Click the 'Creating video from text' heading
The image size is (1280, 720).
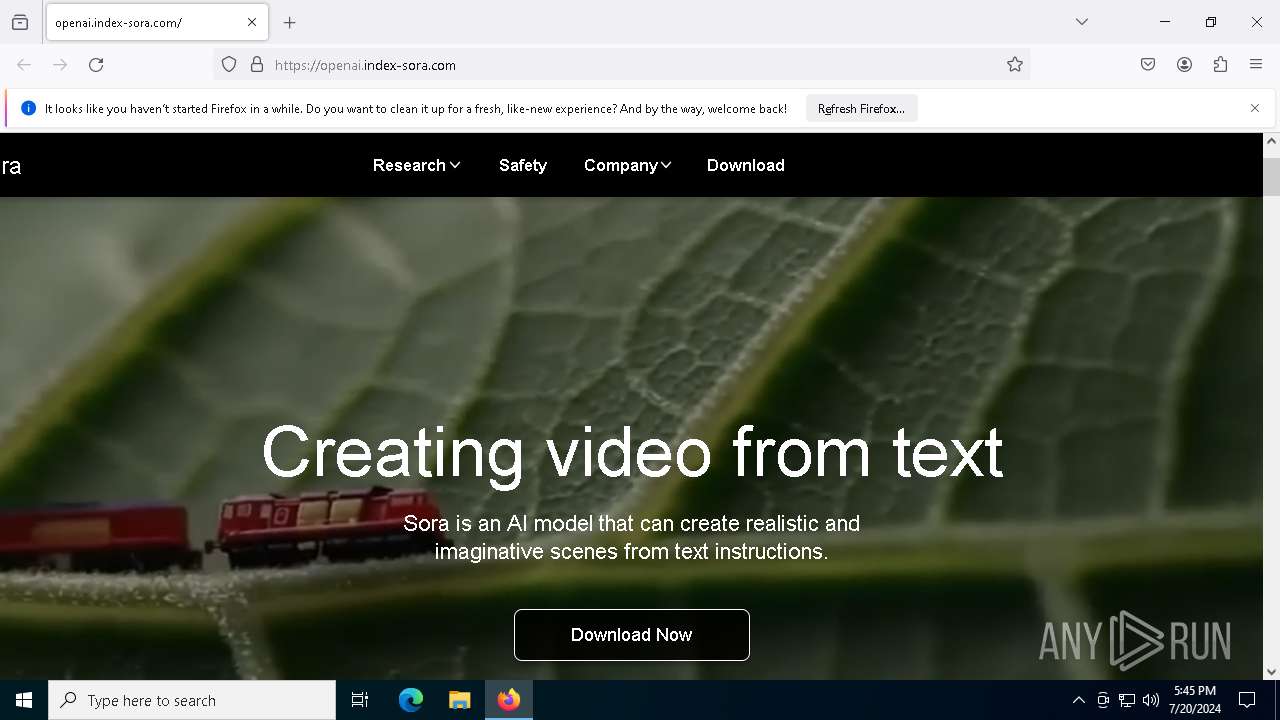pyautogui.click(x=632, y=452)
